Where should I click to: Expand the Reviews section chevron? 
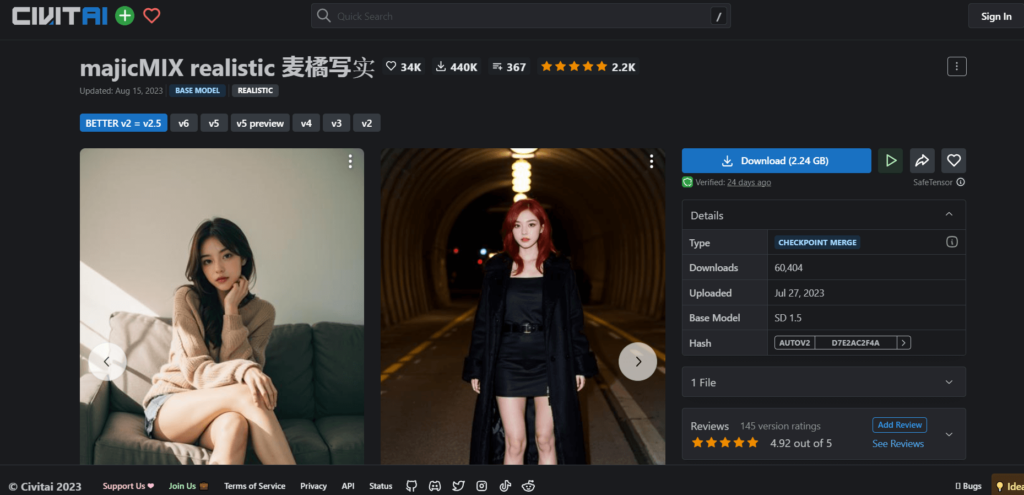tap(949, 434)
